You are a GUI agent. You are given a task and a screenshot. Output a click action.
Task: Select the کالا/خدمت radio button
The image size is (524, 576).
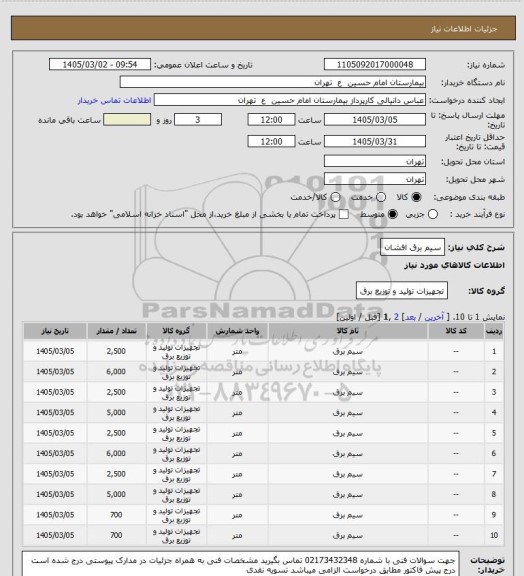pos(335,197)
